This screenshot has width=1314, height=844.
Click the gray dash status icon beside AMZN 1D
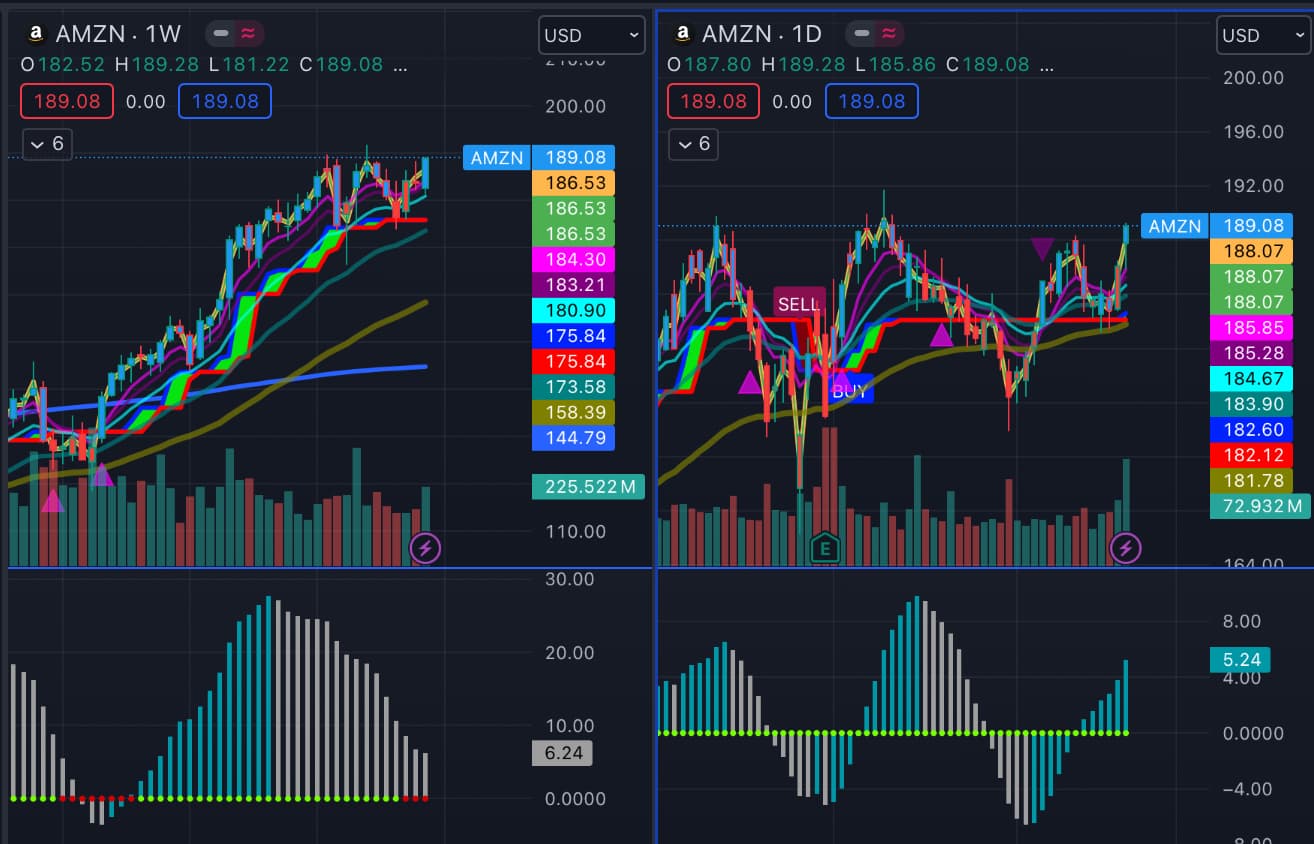pyautogui.click(x=860, y=34)
